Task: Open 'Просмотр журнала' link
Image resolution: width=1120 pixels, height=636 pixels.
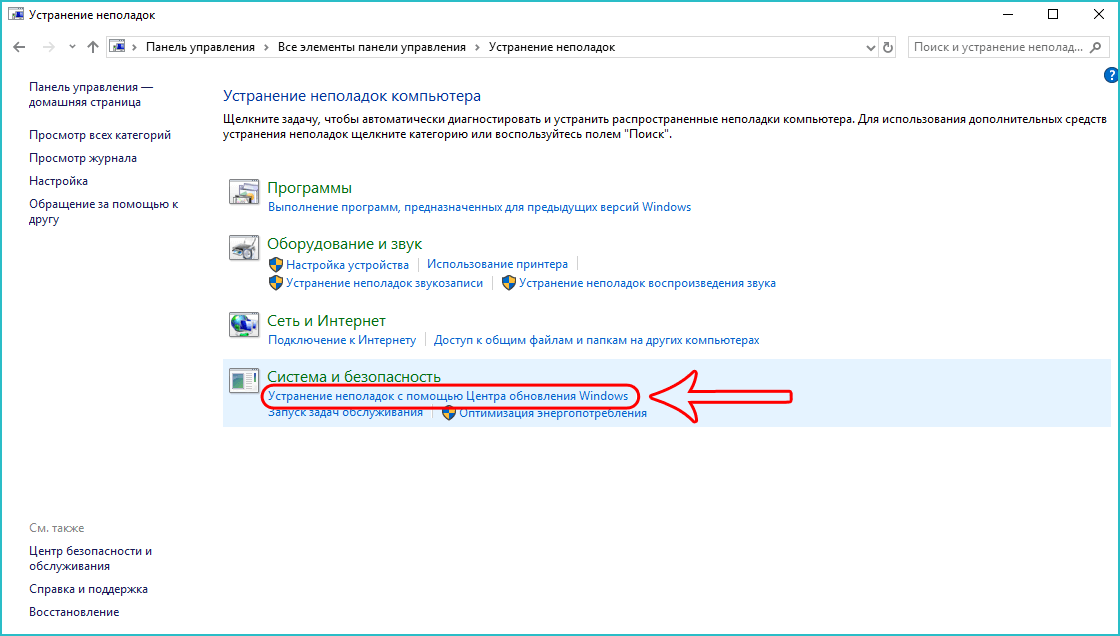Action: pyautogui.click(x=83, y=158)
